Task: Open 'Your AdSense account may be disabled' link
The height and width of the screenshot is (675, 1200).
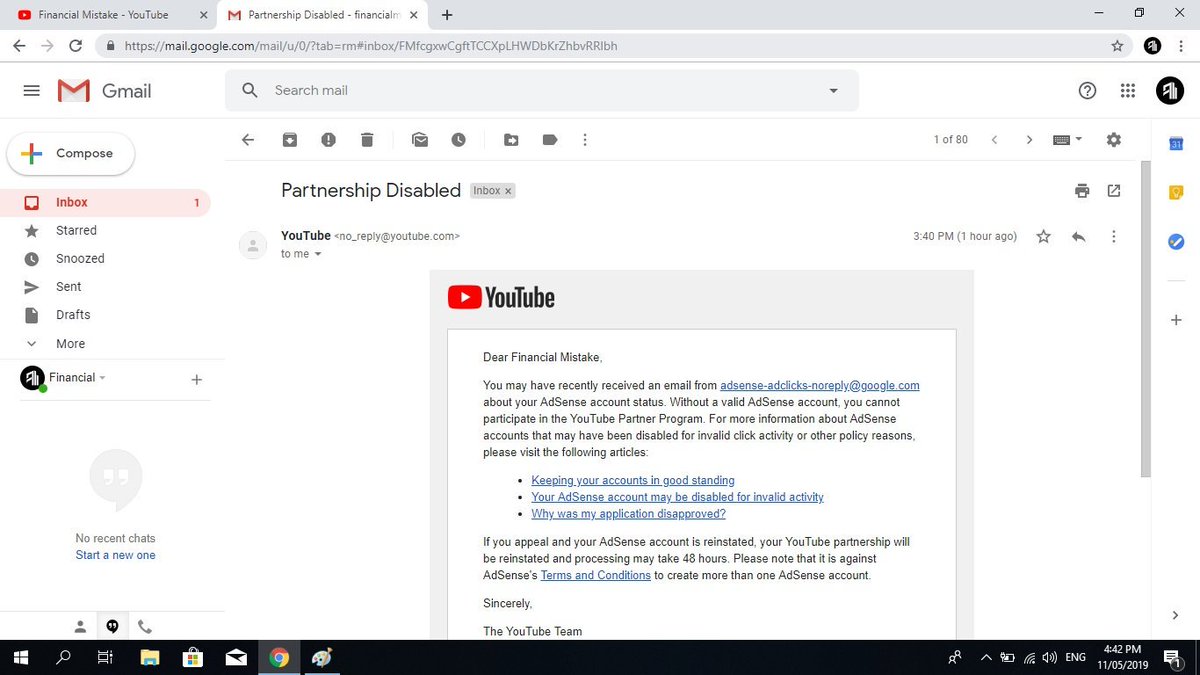Action: coord(677,497)
